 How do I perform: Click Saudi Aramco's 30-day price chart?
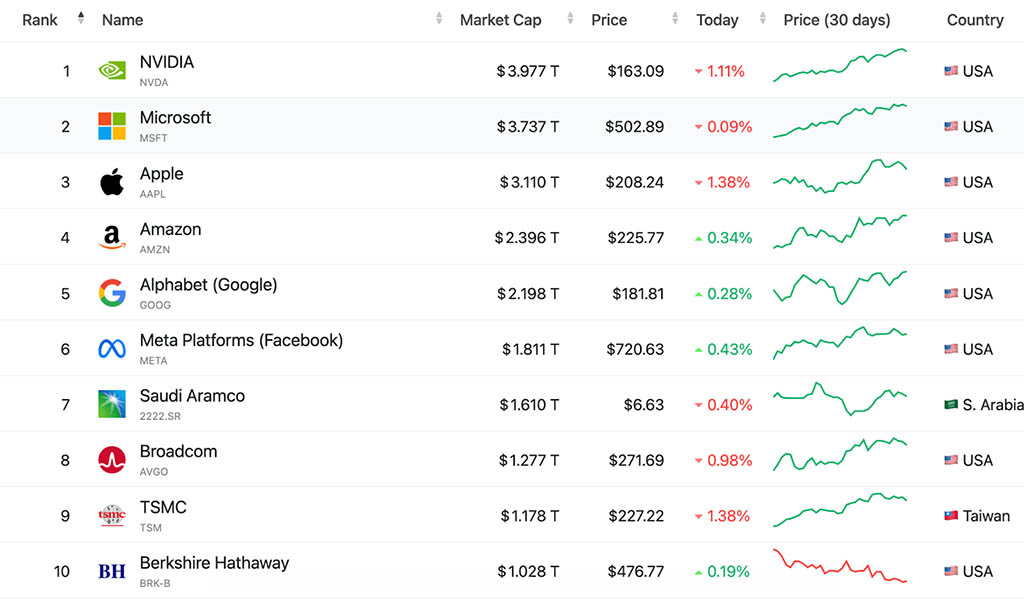[x=840, y=399]
